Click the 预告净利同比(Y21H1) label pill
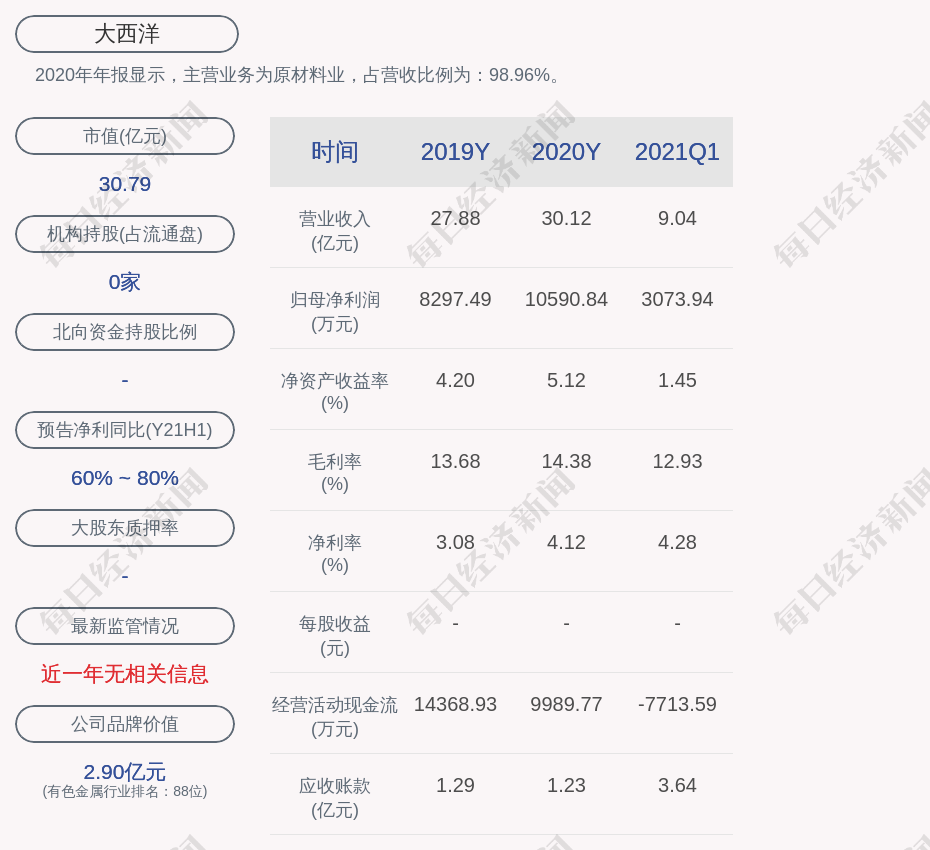 coord(125,429)
